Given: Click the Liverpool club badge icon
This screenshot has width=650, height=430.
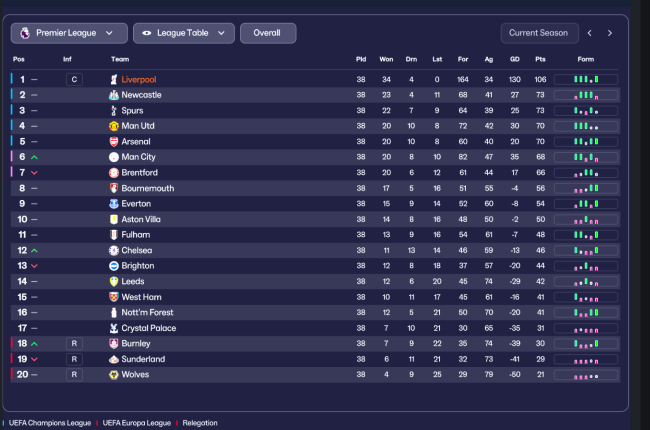Looking at the screenshot, I should (114, 79).
